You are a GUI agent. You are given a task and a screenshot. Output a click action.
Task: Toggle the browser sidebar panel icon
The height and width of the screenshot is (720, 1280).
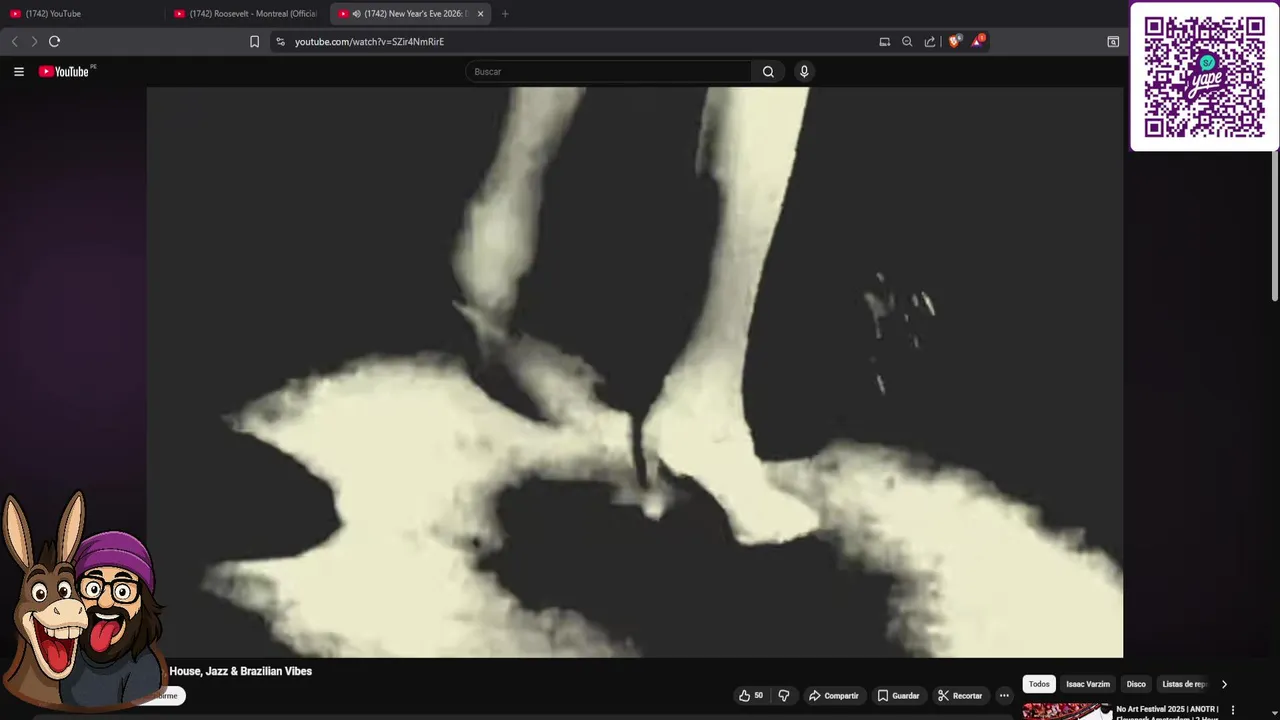pyautogui.click(x=1113, y=41)
